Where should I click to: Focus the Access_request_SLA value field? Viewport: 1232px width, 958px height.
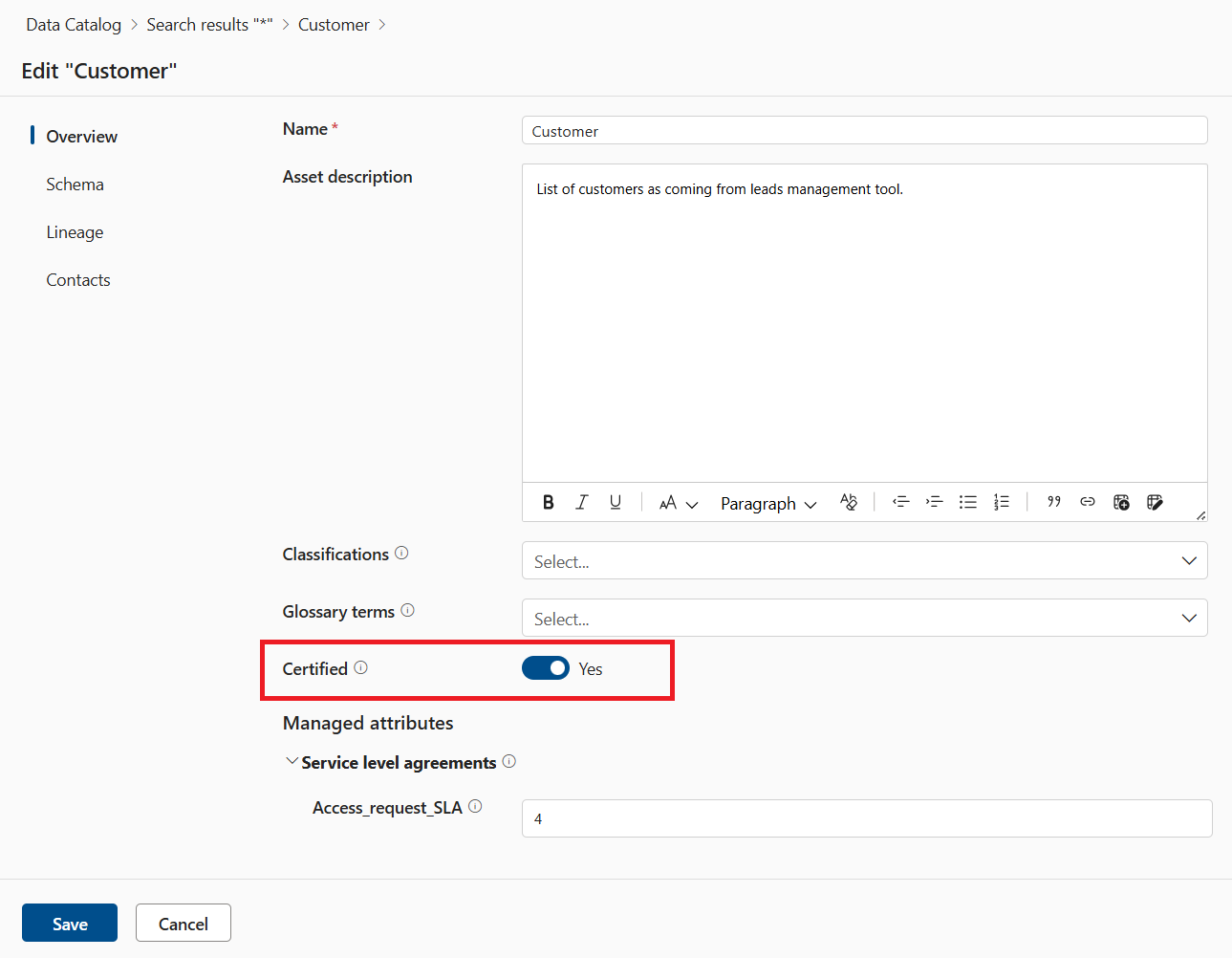867,818
